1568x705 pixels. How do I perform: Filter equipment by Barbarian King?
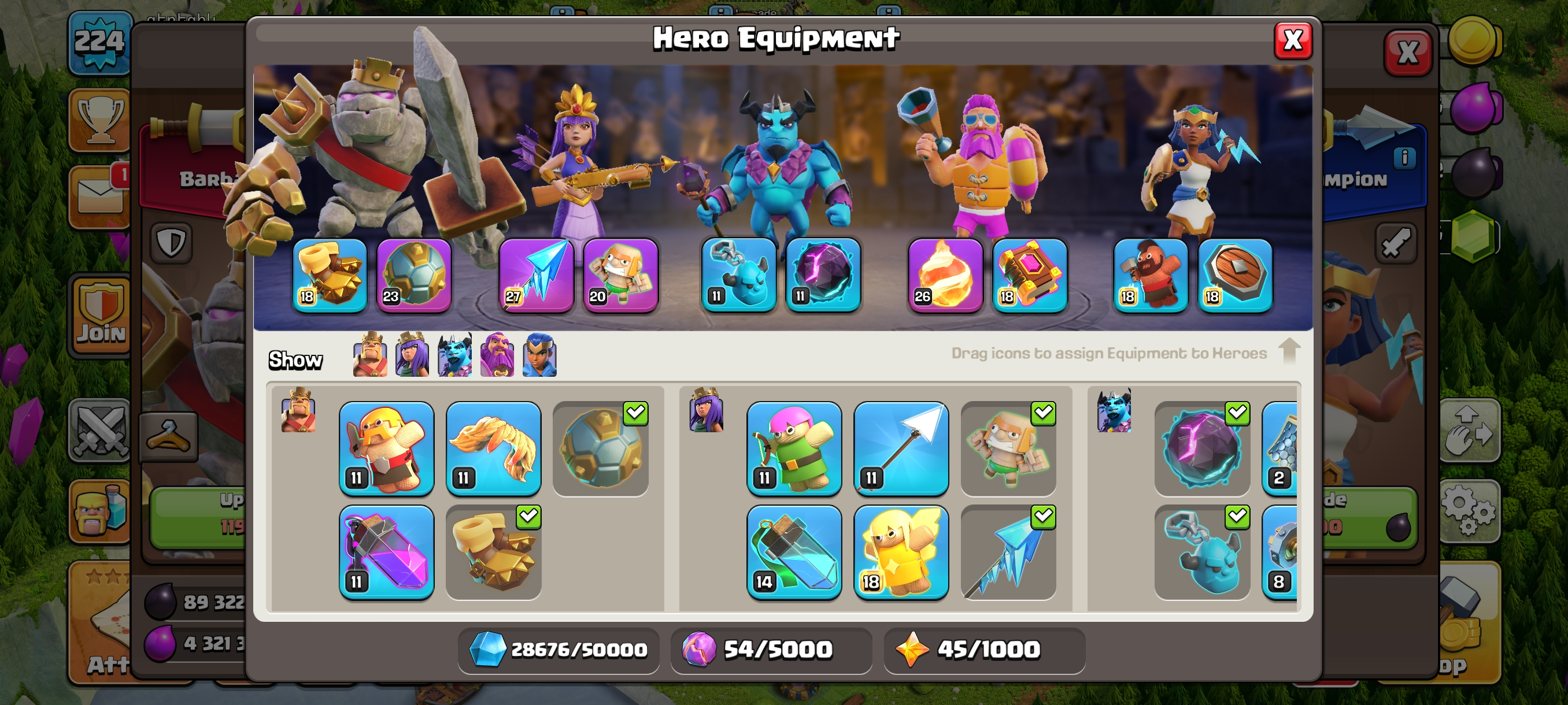pos(369,355)
